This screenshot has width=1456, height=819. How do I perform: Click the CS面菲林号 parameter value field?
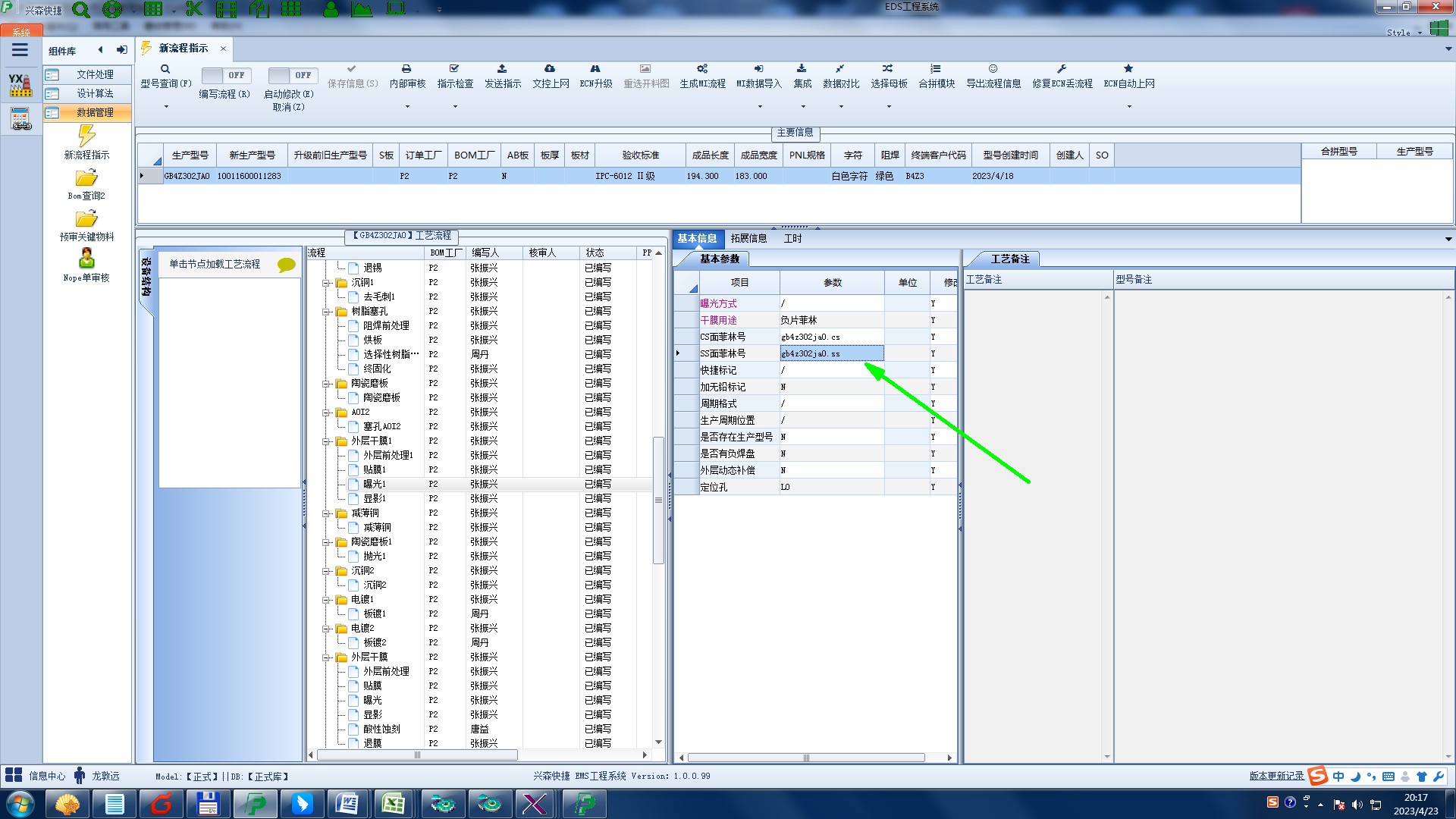point(832,337)
